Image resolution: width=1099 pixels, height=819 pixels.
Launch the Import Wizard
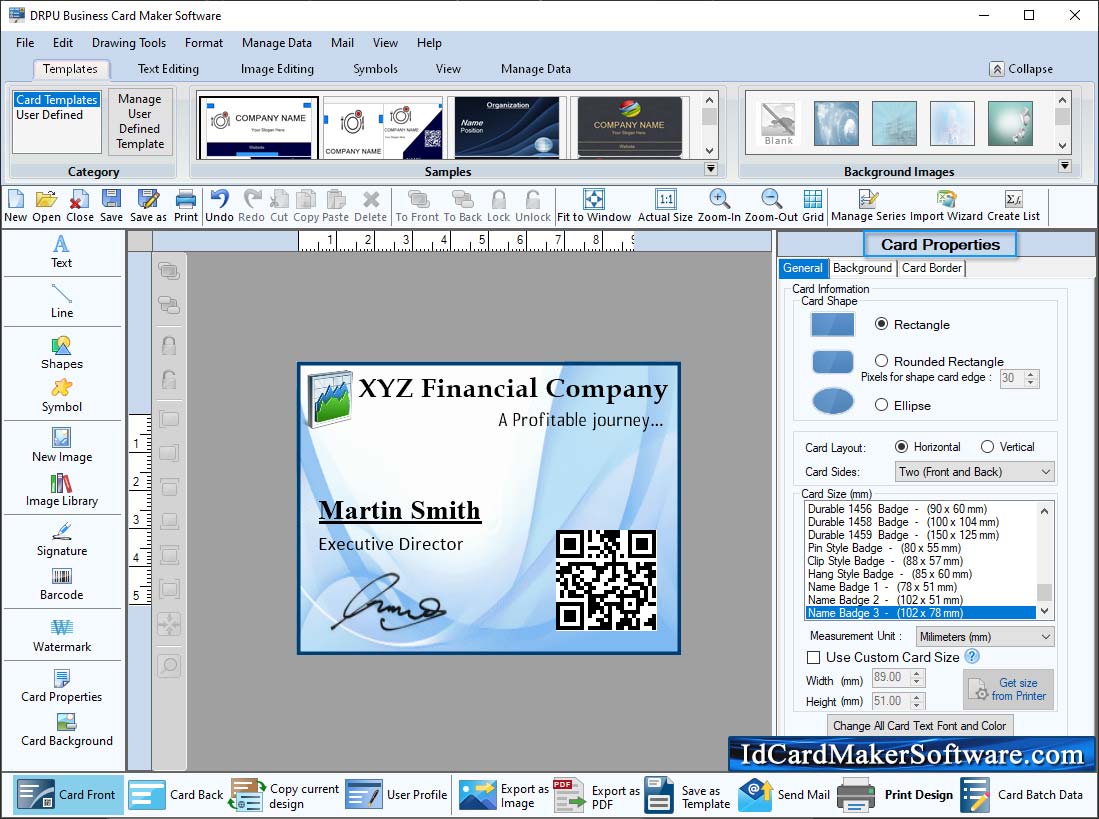[x=946, y=206]
